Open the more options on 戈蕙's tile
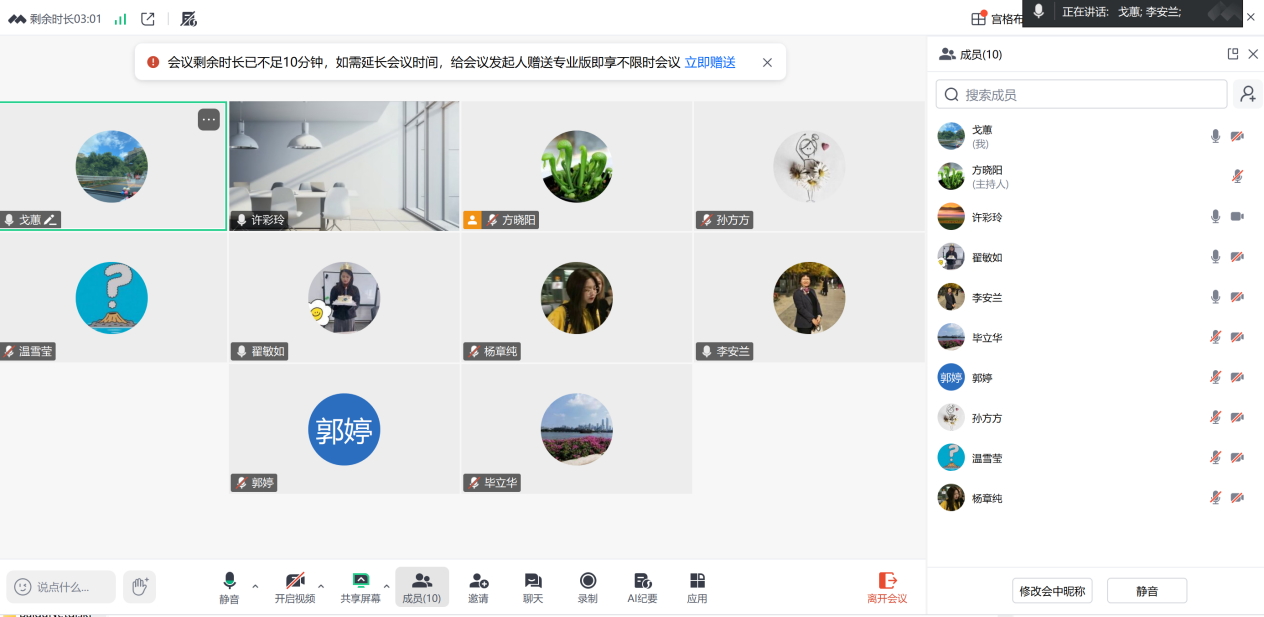Image resolution: width=1264 pixels, height=617 pixels. pos(208,120)
